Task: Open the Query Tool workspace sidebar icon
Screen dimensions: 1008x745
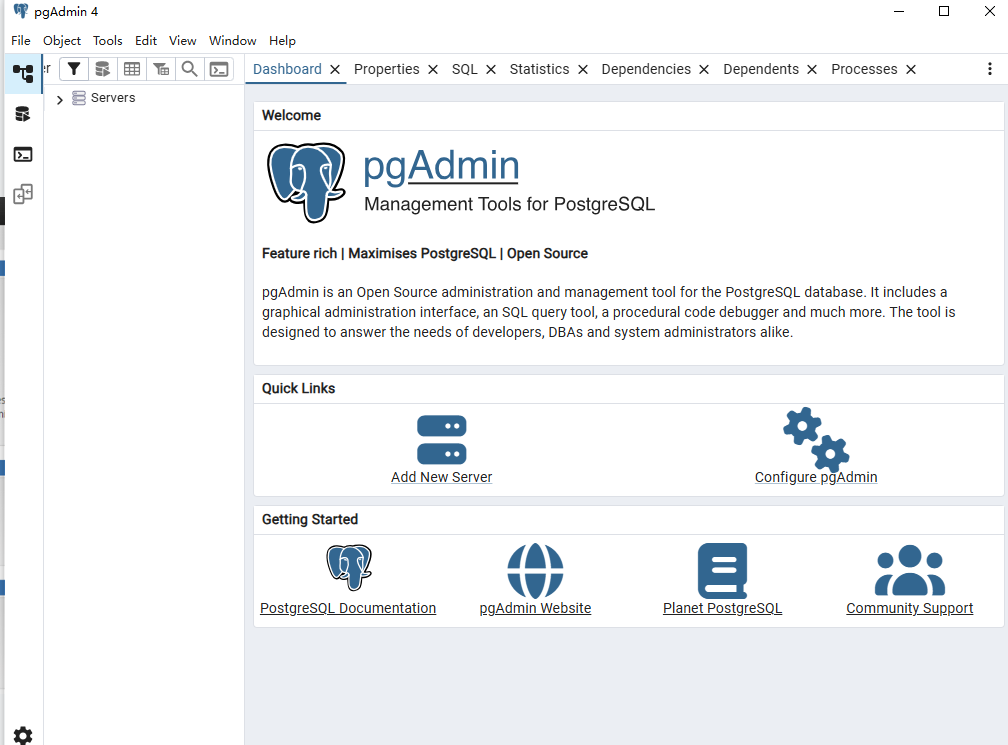Action: click(x=23, y=114)
